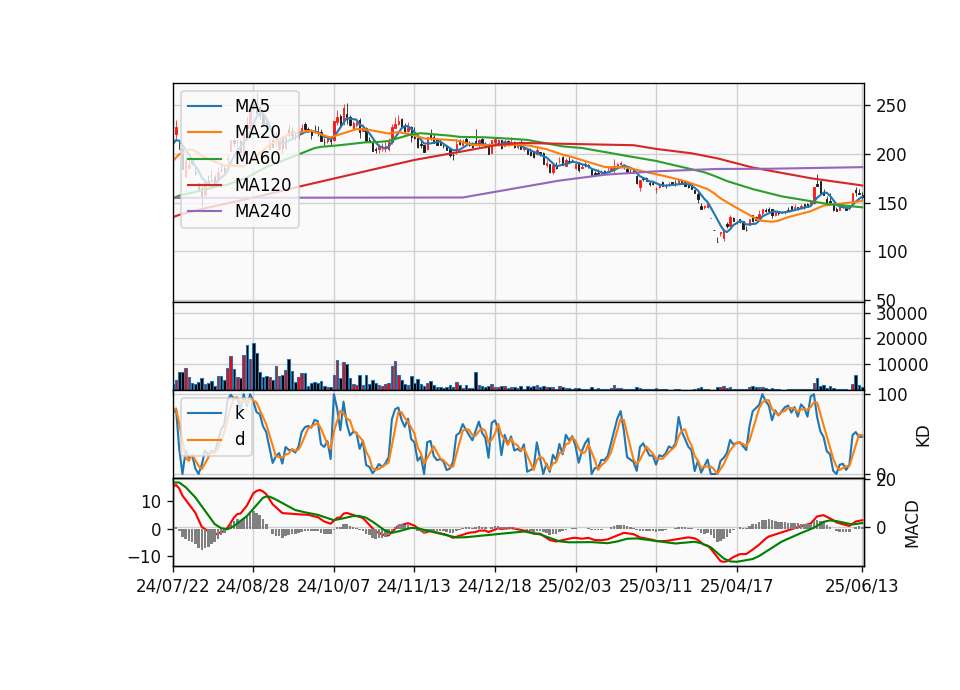Click the 25/03/11 date label
The height and width of the screenshot is (690, 960).
click(x=656, y=586)
